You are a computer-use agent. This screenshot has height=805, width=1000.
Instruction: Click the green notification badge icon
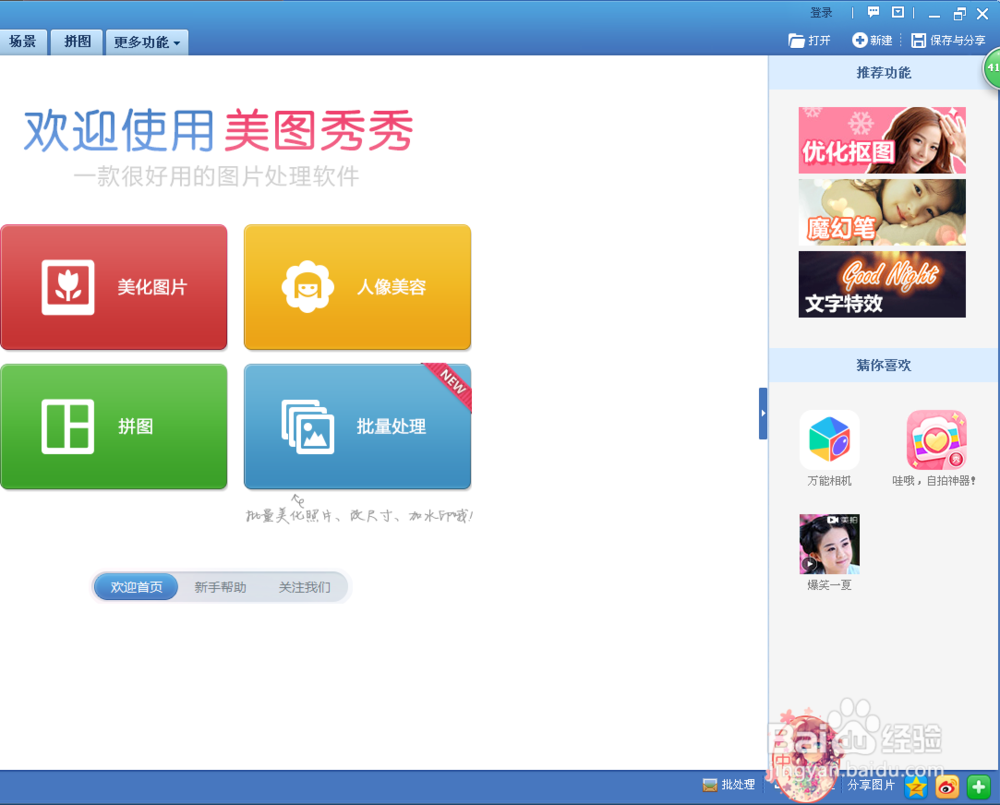(992, 69)
